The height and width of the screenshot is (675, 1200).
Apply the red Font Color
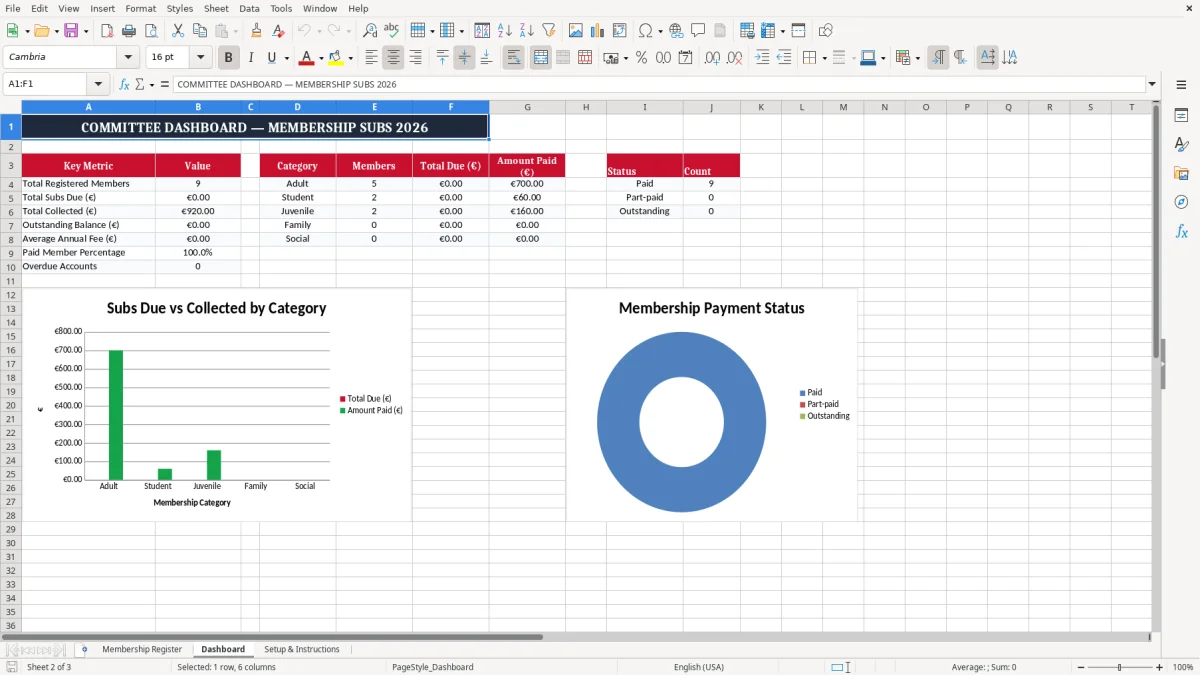[x=308, y=58]
